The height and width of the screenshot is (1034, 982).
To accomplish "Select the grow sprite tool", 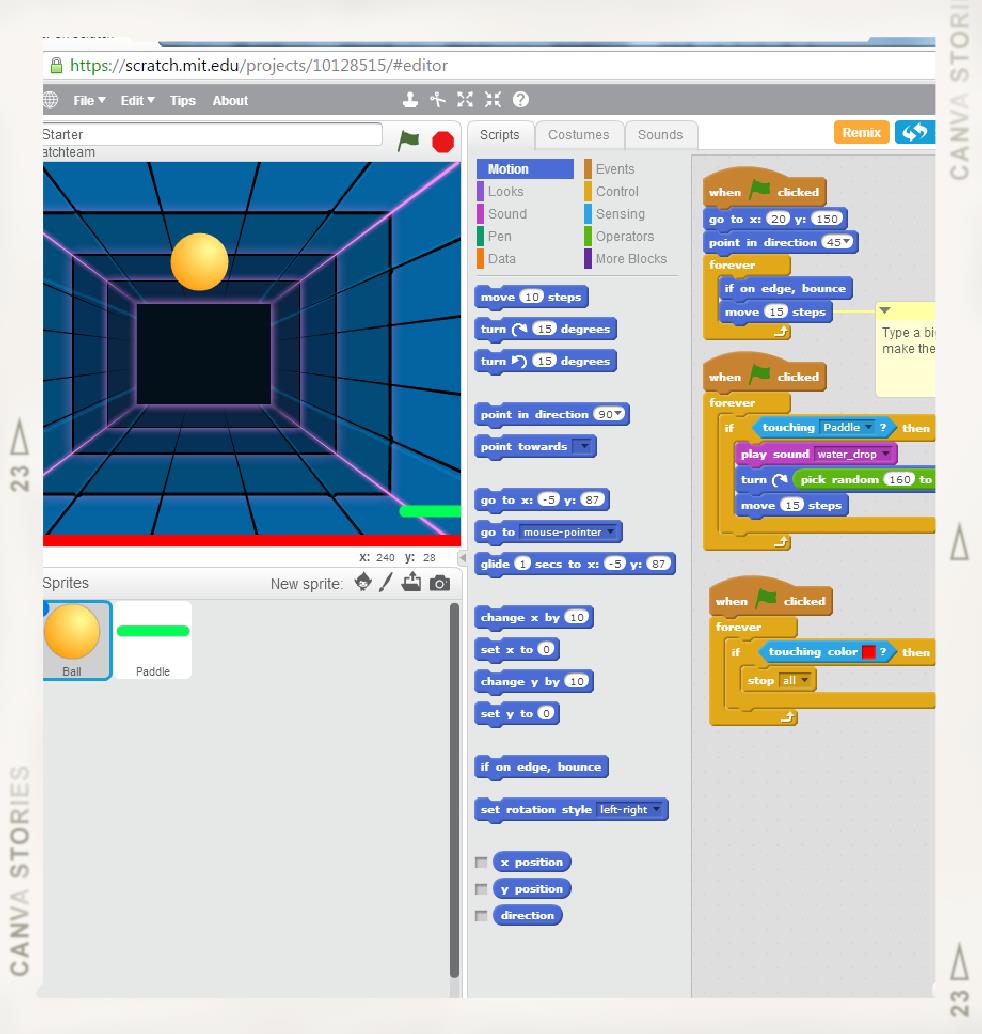I will click(x=464, y=100).
